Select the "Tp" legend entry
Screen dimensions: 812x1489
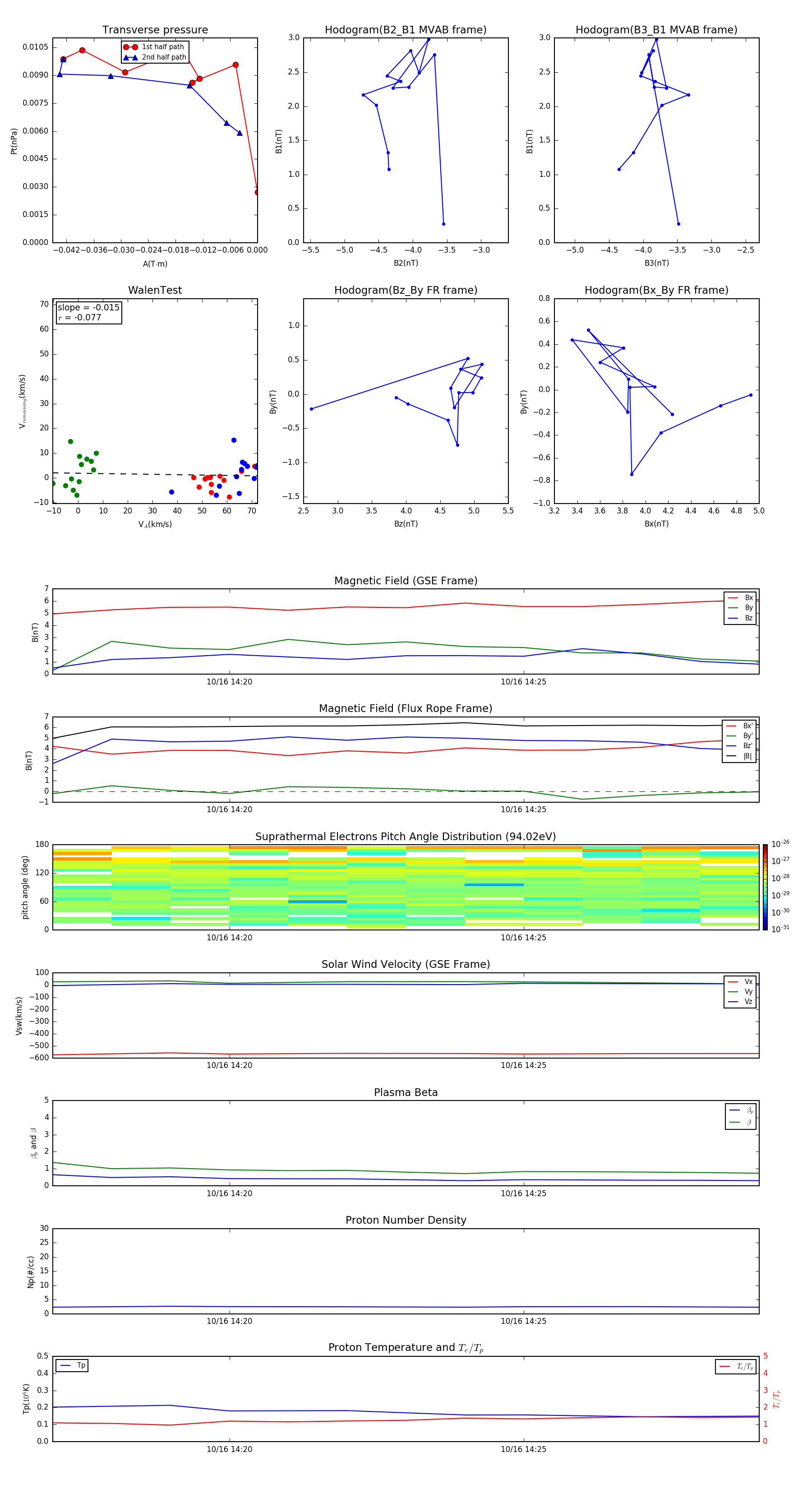coord(72,1366)
